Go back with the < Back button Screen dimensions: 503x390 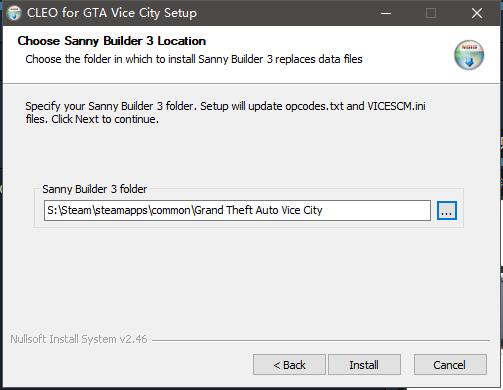(289, 365)
